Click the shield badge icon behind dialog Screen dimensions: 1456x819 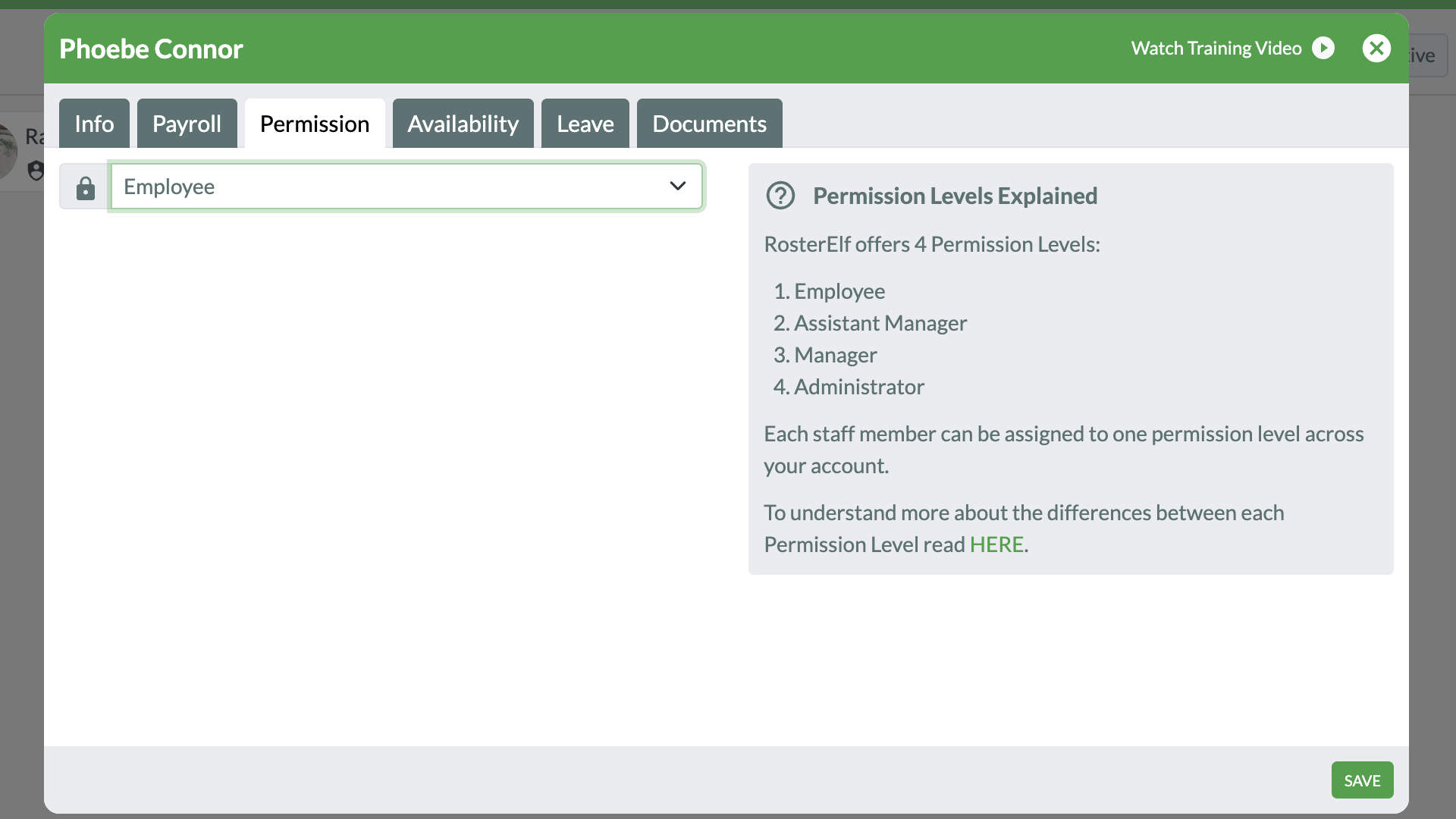click(x=35, y=171)
